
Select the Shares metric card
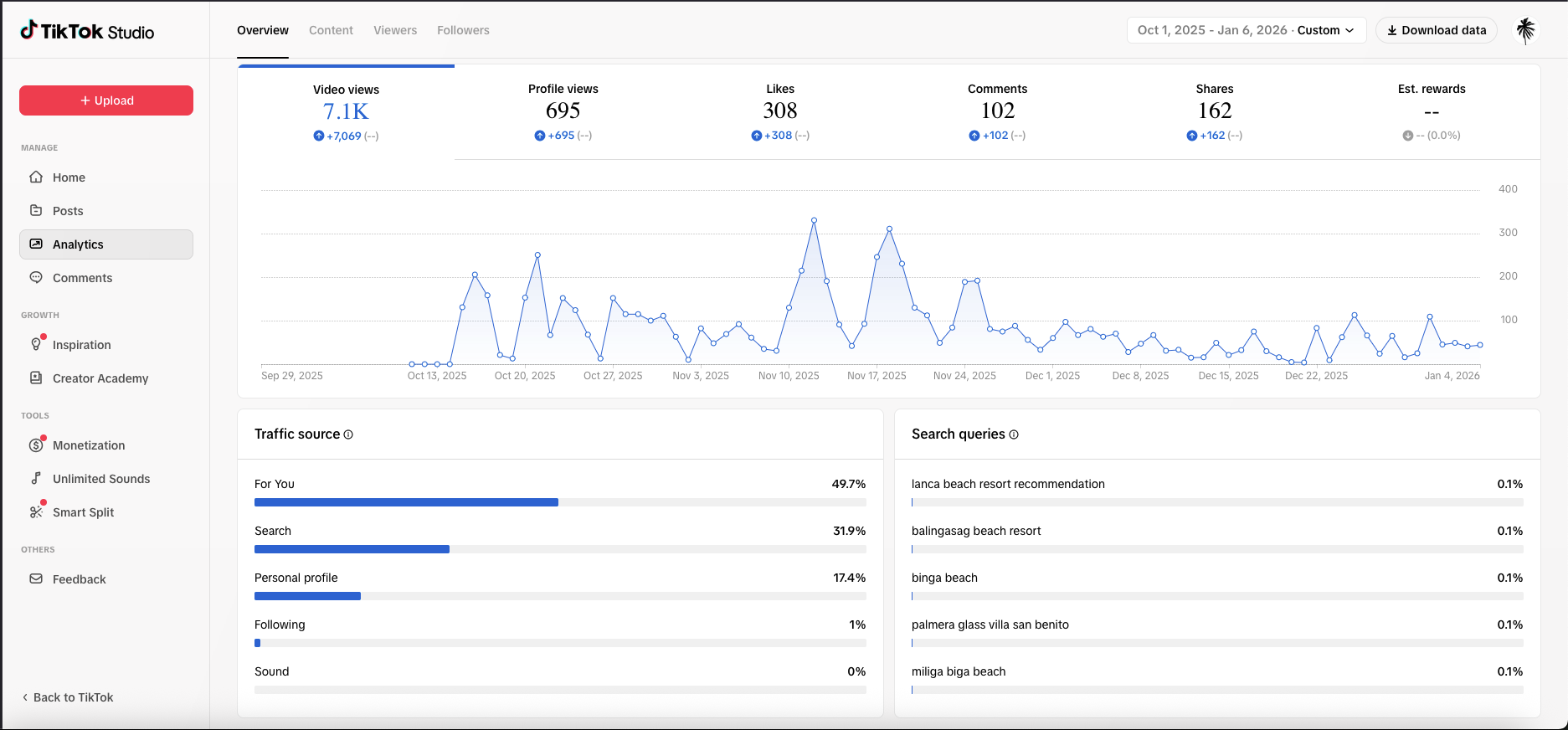pos(1215,112)
